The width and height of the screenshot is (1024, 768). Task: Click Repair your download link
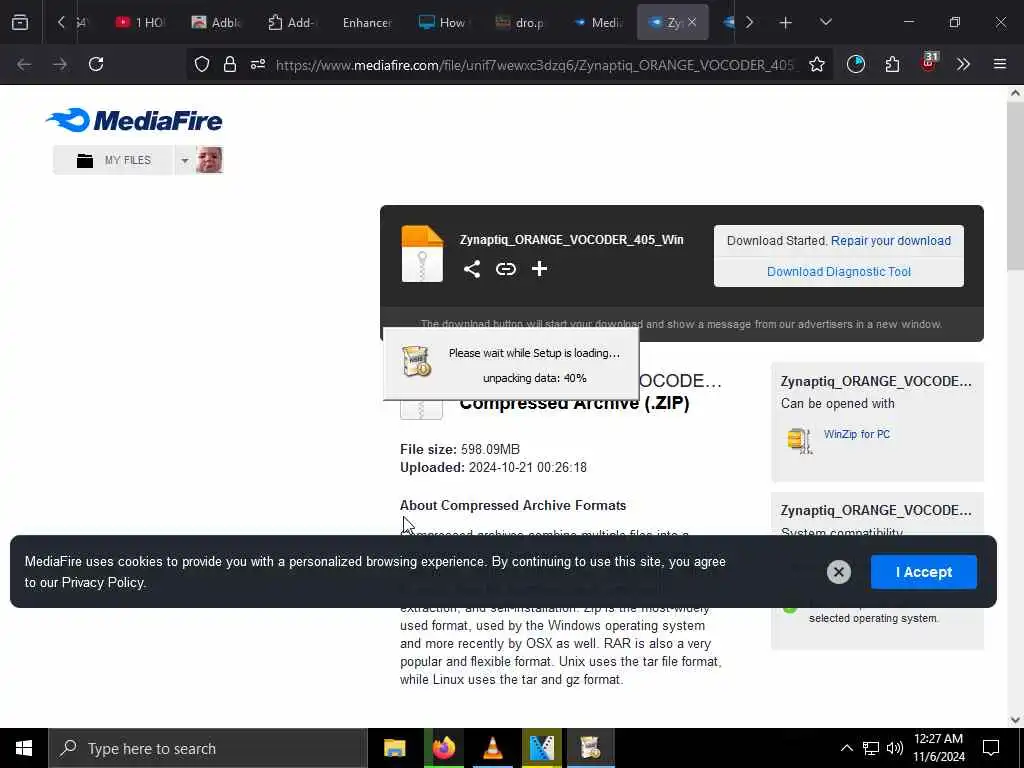pos(890,240)
